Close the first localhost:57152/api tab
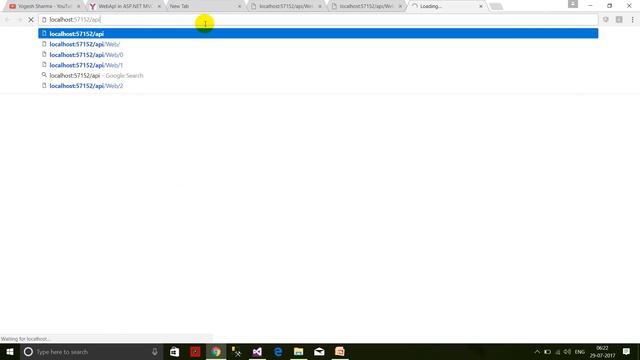The height and width of the screenshot is (360, 640). 320,6
